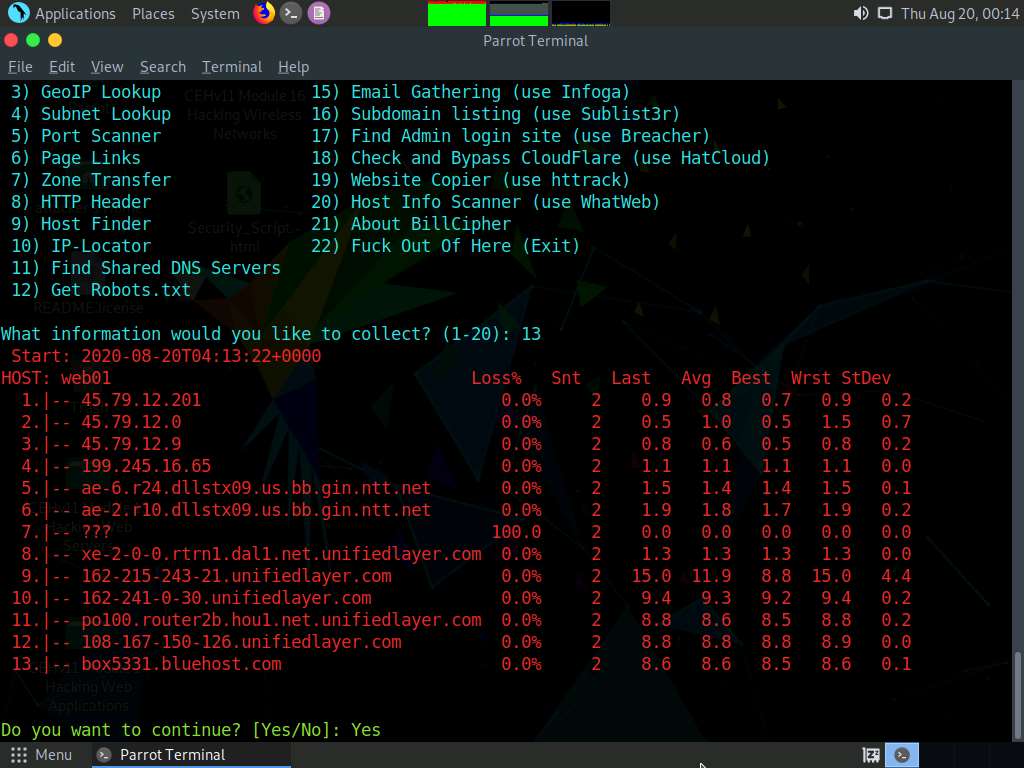1024x768 pixels.
Task: Click hop 4 address 199.245.16.65
Action: pyautogui.click(x=146, y=466)
